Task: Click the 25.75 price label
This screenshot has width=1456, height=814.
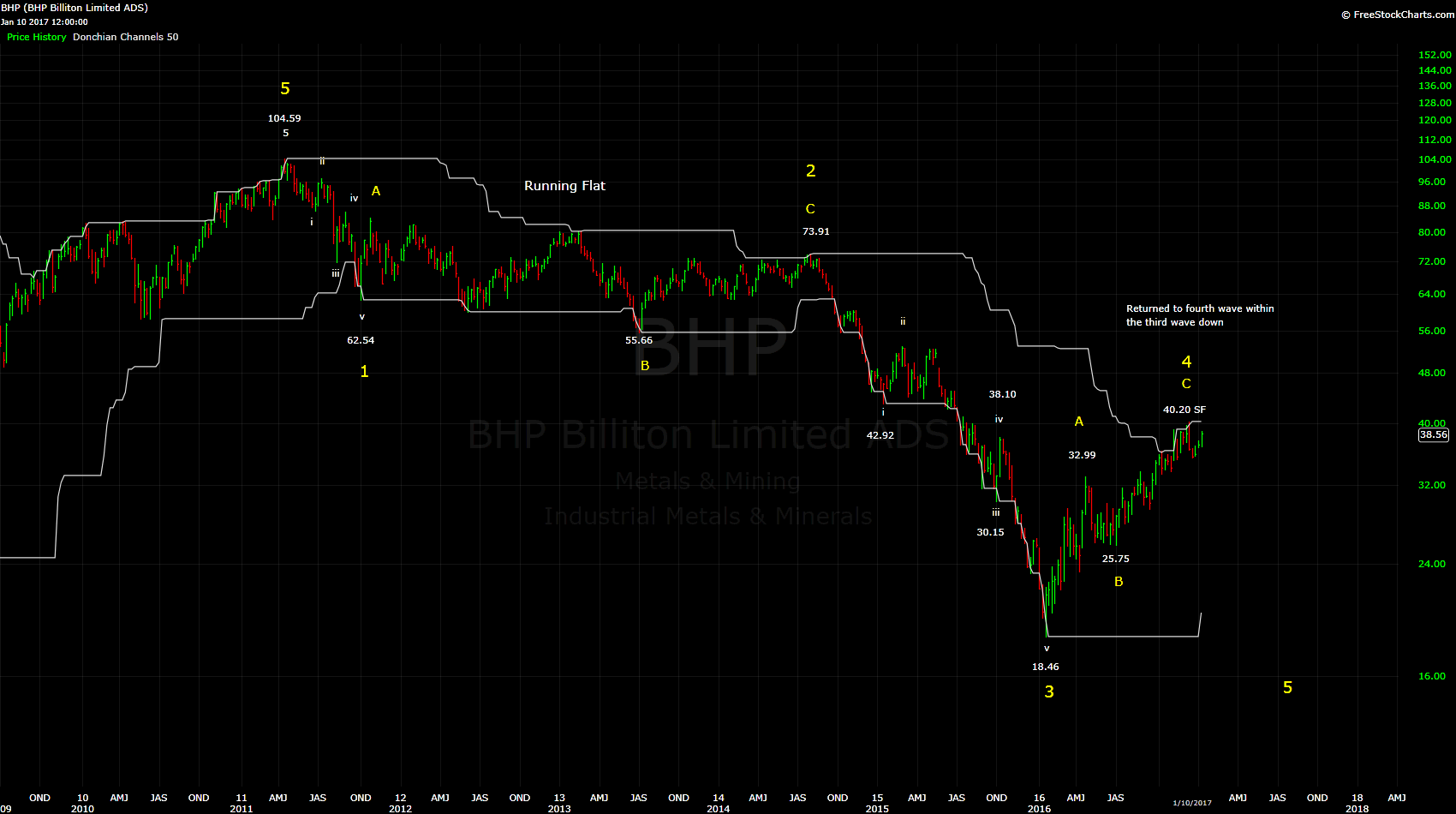Action: coord(1116,559)
